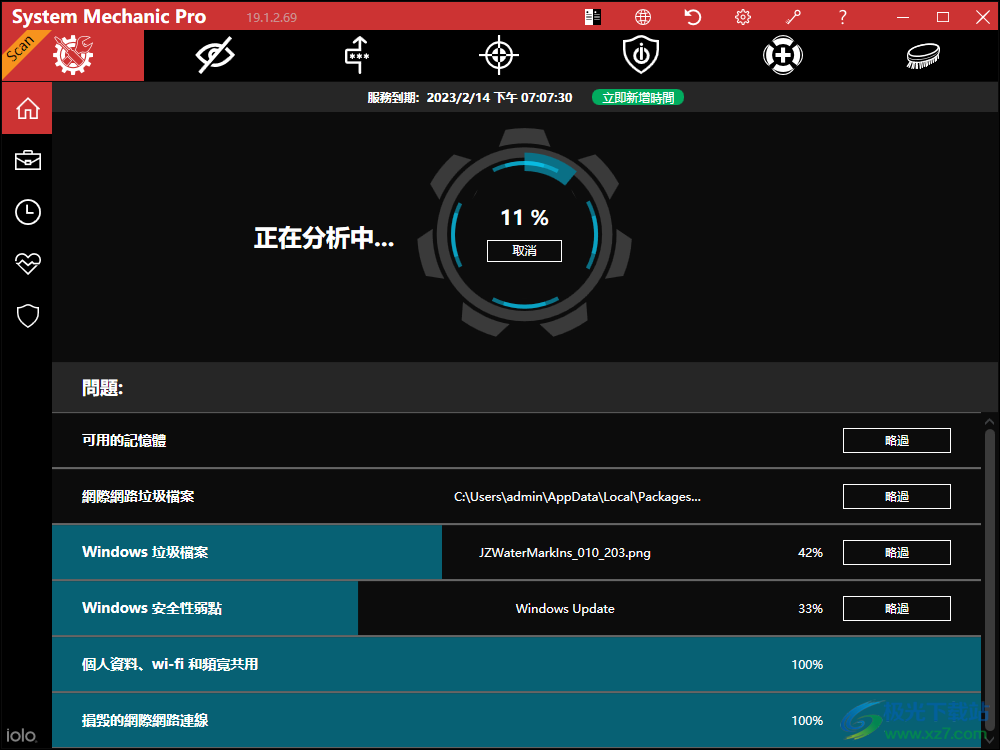Skip 可用的記憶體 with its 略過 button
The width and height of the screenshot is (1000, 750).
897,441
